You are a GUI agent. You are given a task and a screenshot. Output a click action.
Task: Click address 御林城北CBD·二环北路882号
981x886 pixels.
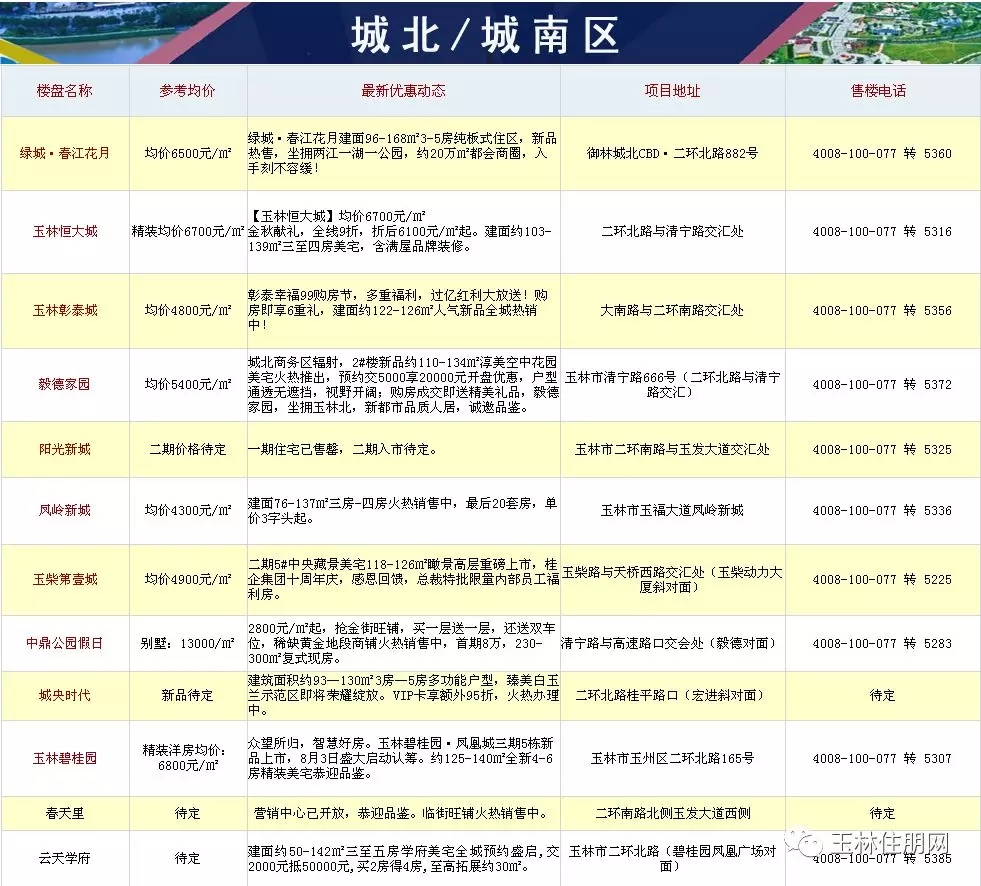(673, 153)
